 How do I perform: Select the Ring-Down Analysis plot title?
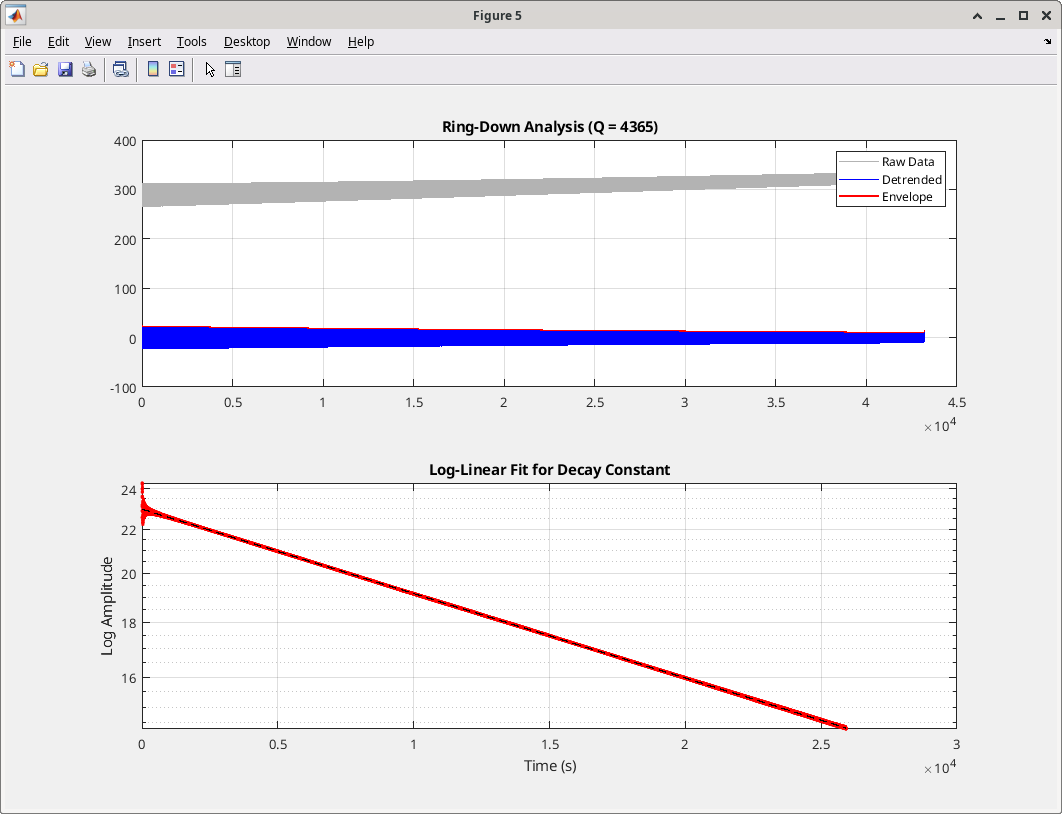pyautogui.click(x=549, y=127)
